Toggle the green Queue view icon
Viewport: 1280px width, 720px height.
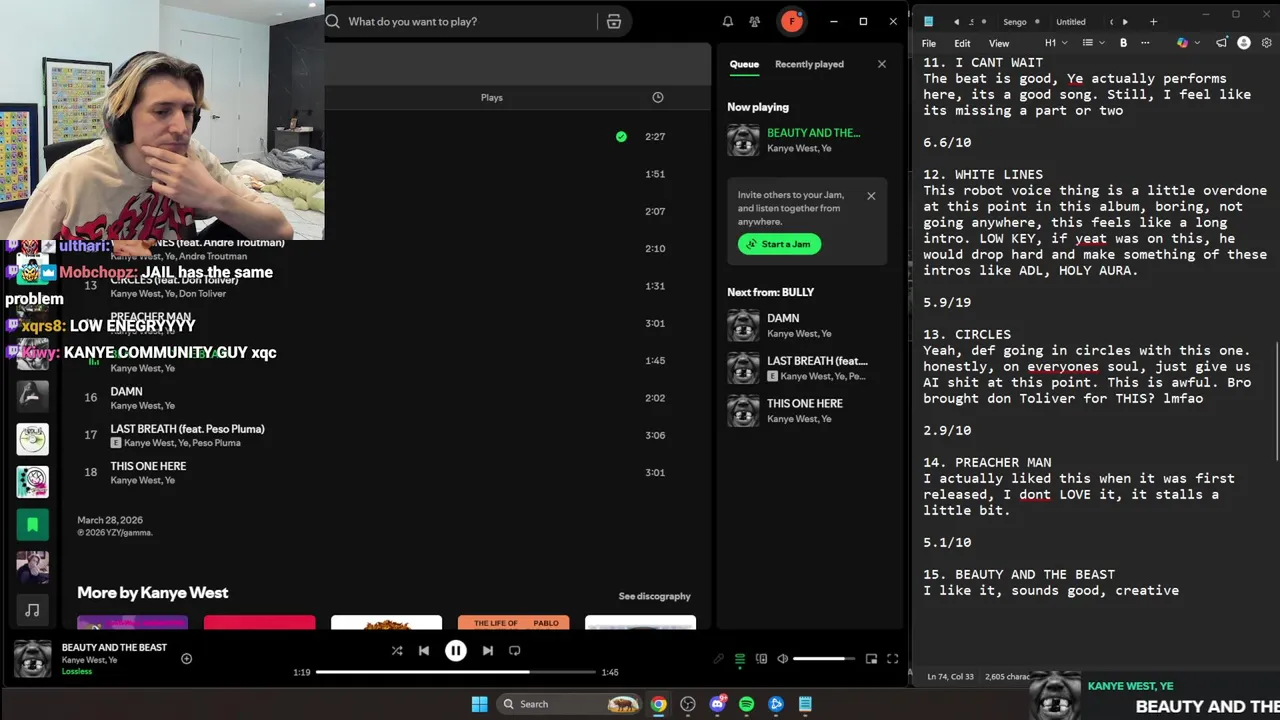(x=740, y=659)
